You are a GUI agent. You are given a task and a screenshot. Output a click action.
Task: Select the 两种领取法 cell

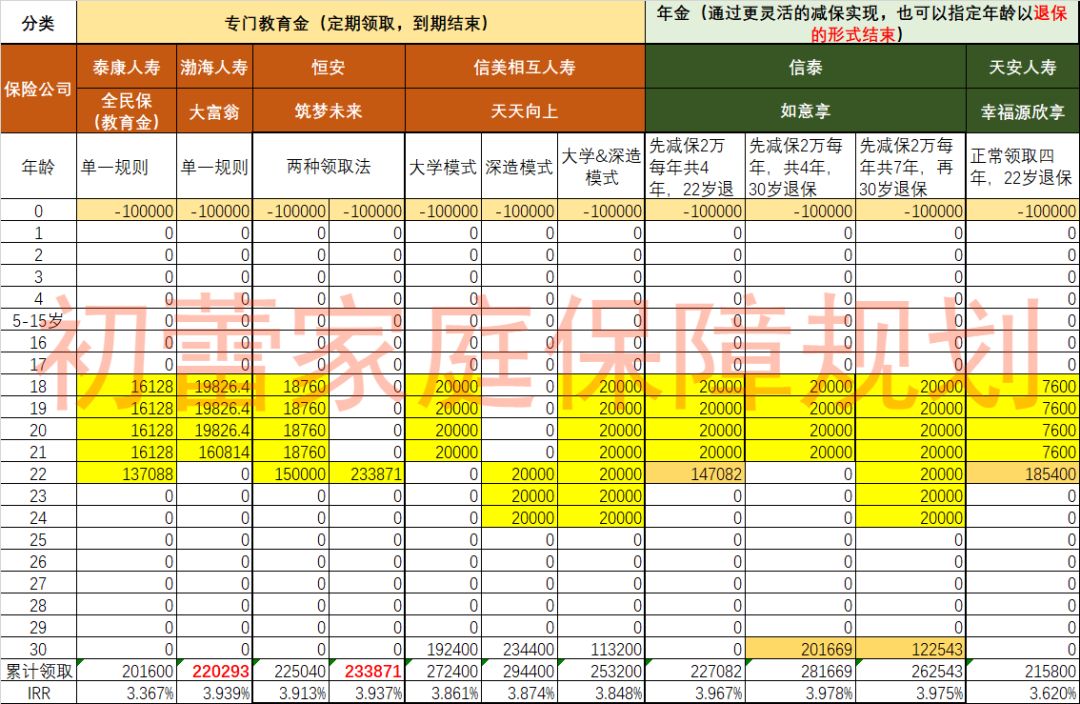click(x=329, y=167)
